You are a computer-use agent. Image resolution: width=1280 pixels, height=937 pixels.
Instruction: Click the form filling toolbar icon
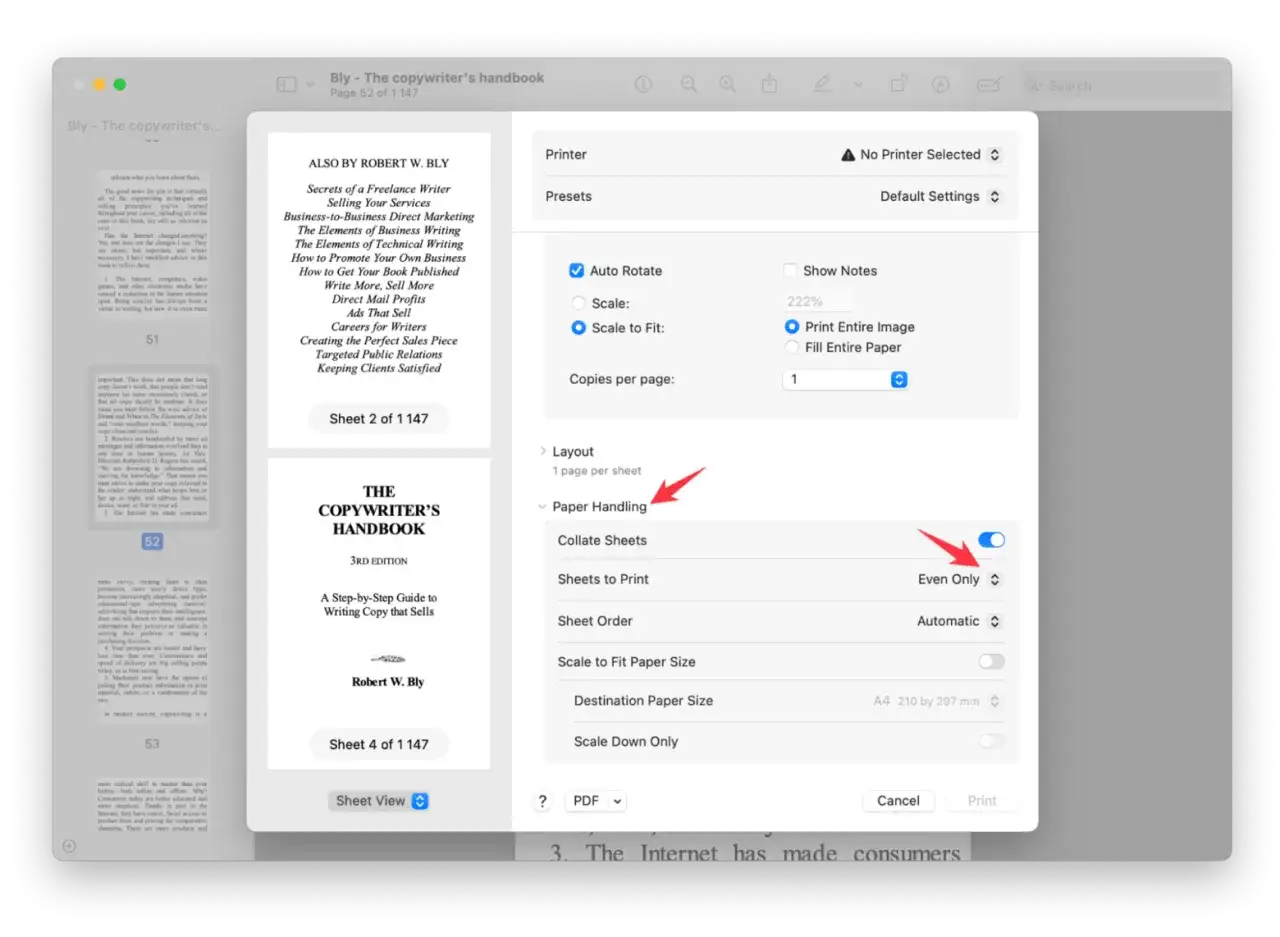click(989, 85)
